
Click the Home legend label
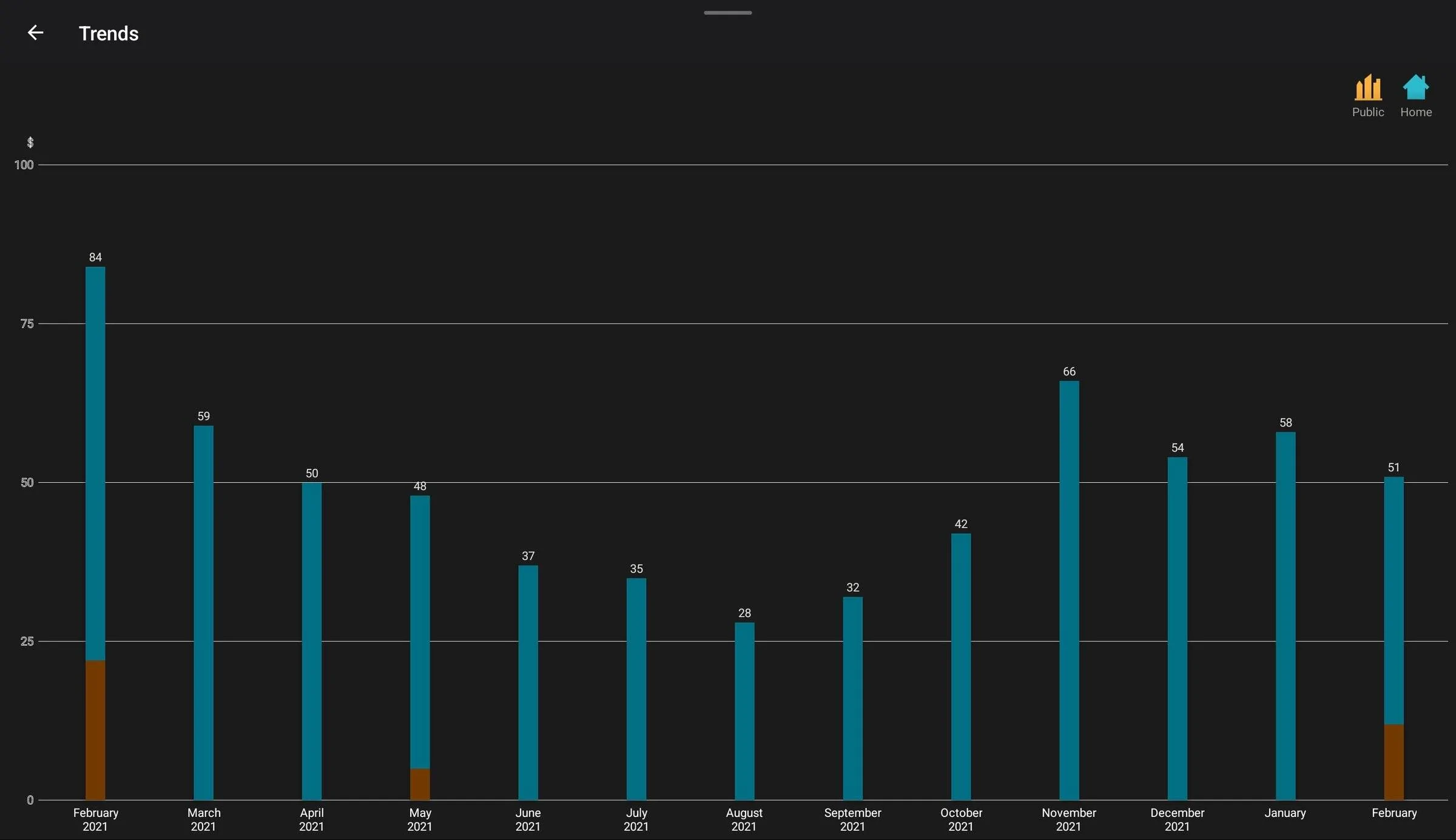click(1416, 112)
